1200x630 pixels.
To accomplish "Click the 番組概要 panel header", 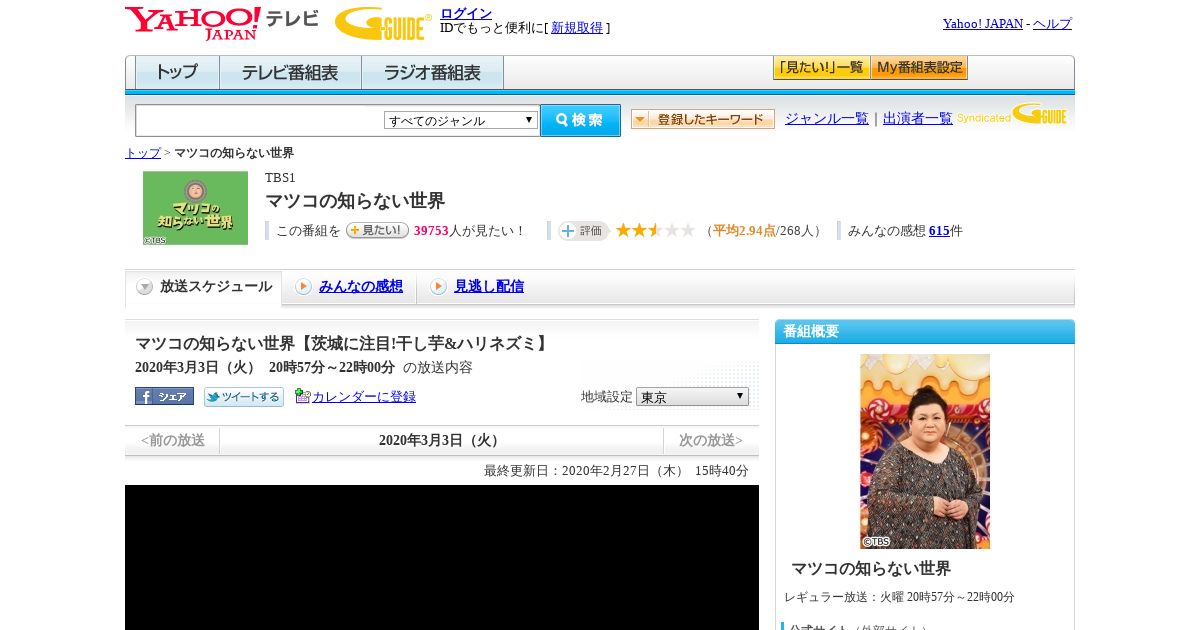I will [925, 332].
